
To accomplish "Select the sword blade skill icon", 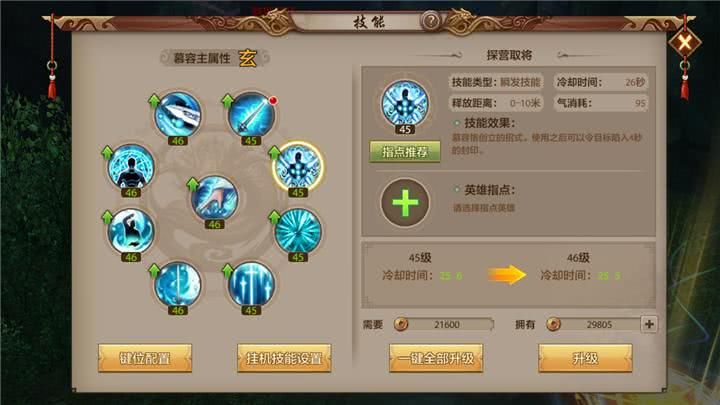I will [x=177, y=115].
